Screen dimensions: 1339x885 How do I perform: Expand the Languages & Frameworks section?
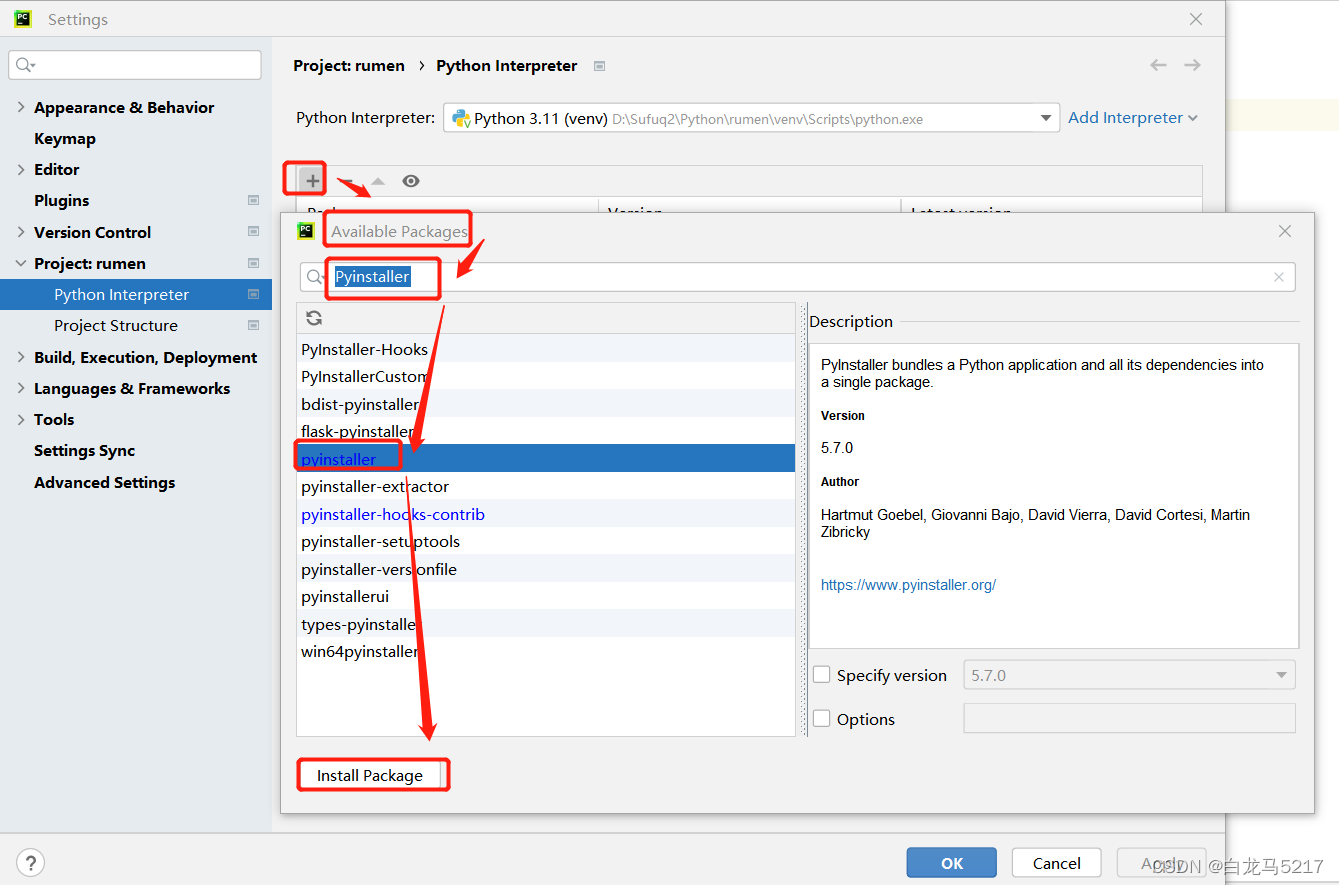(x=21, y=388)
